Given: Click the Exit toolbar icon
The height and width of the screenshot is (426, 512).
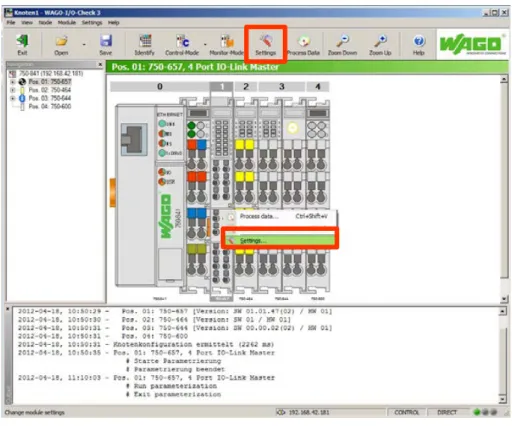Looking at the screenshot, I should 22,45.
